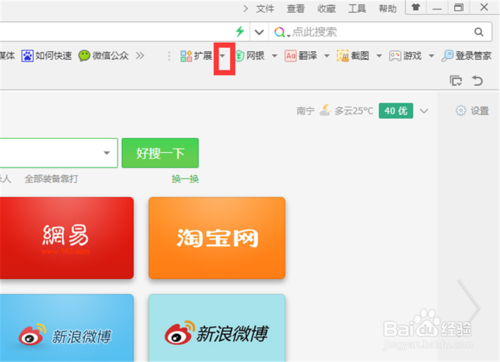Click the tab list window icon

pyautogui.click(x=456, y=81)
